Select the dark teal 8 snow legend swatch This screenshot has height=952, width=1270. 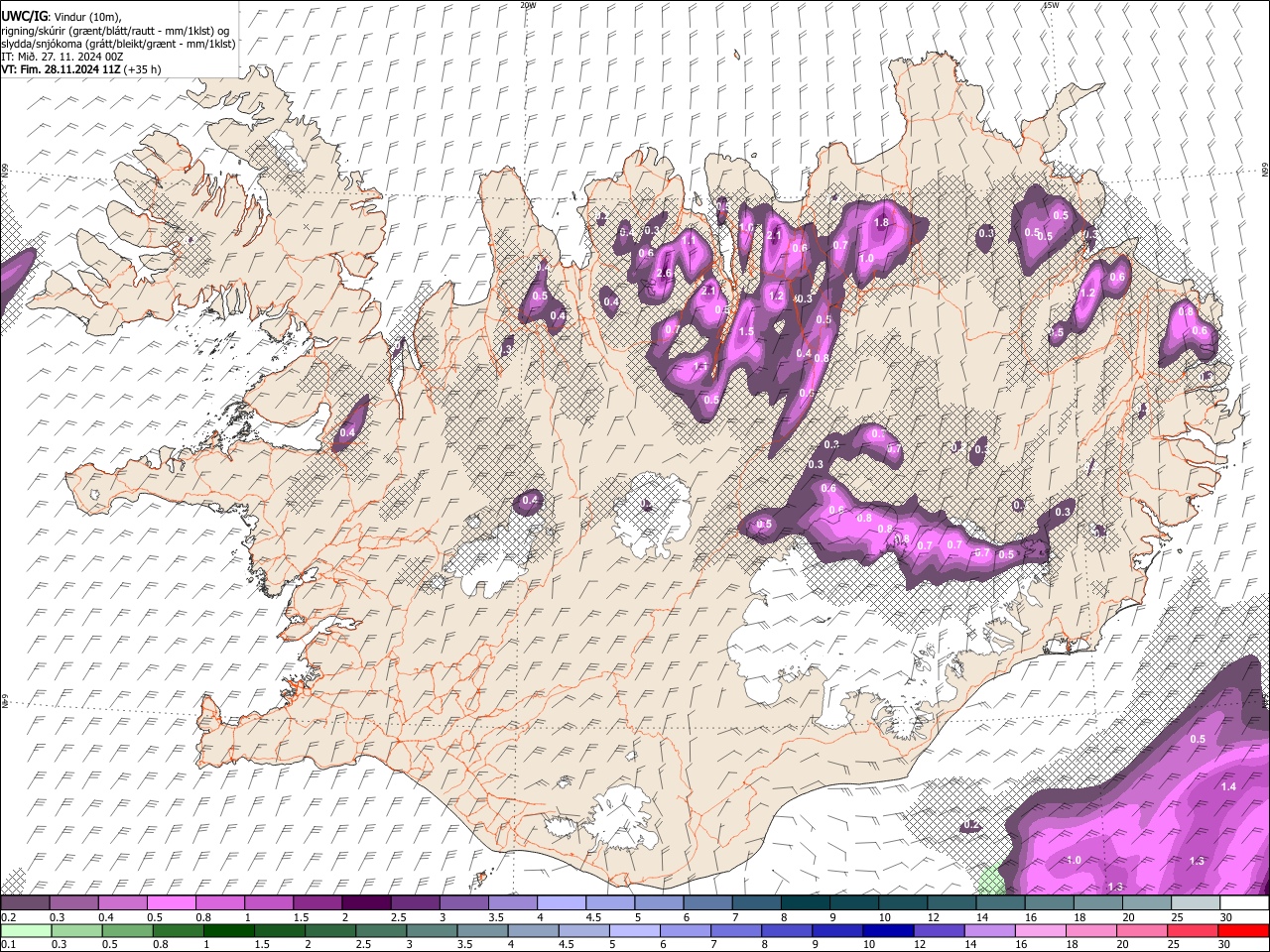tap(806, 902)
